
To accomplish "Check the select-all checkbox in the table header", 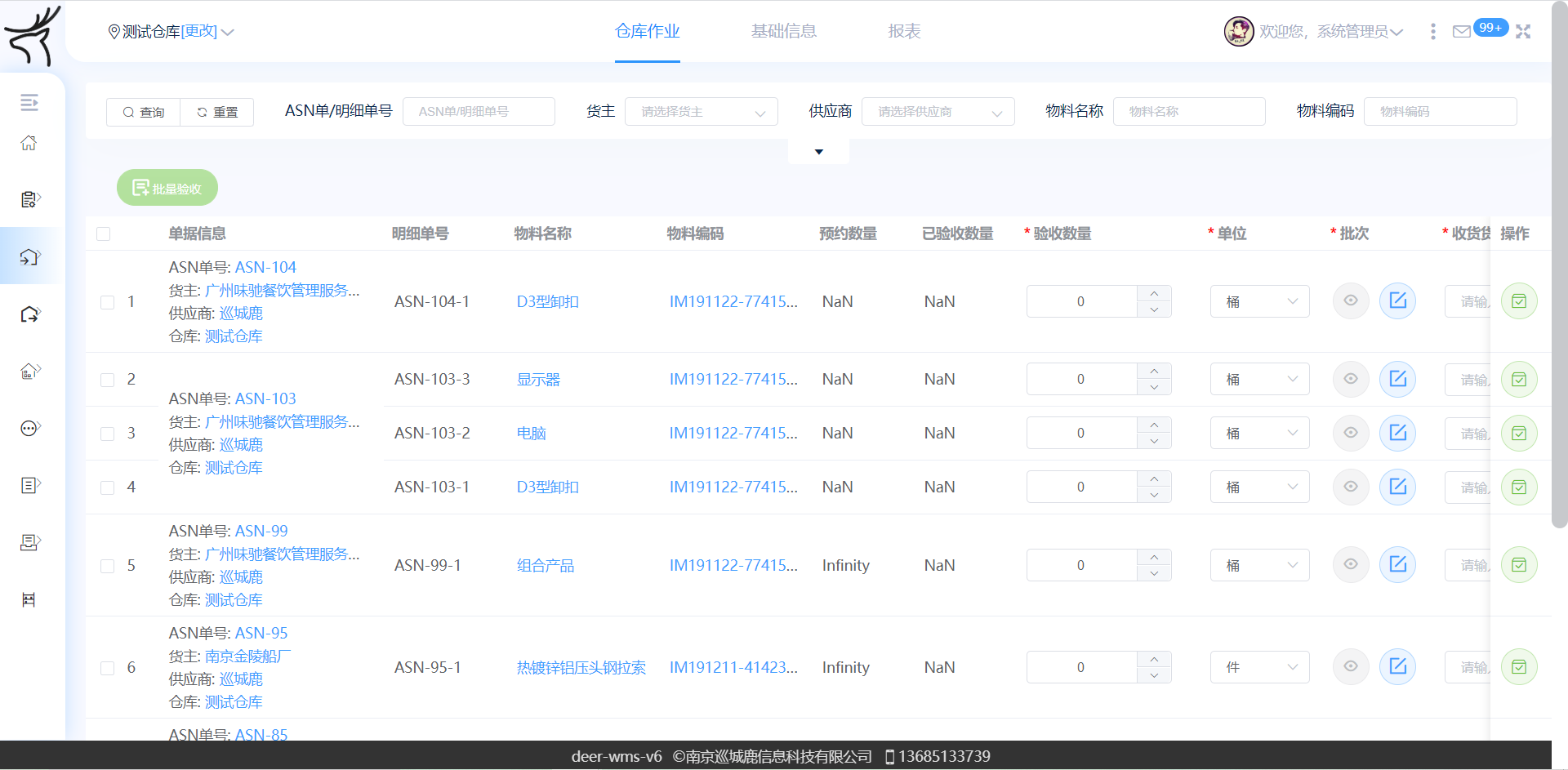I will click(x=104, y=234).
